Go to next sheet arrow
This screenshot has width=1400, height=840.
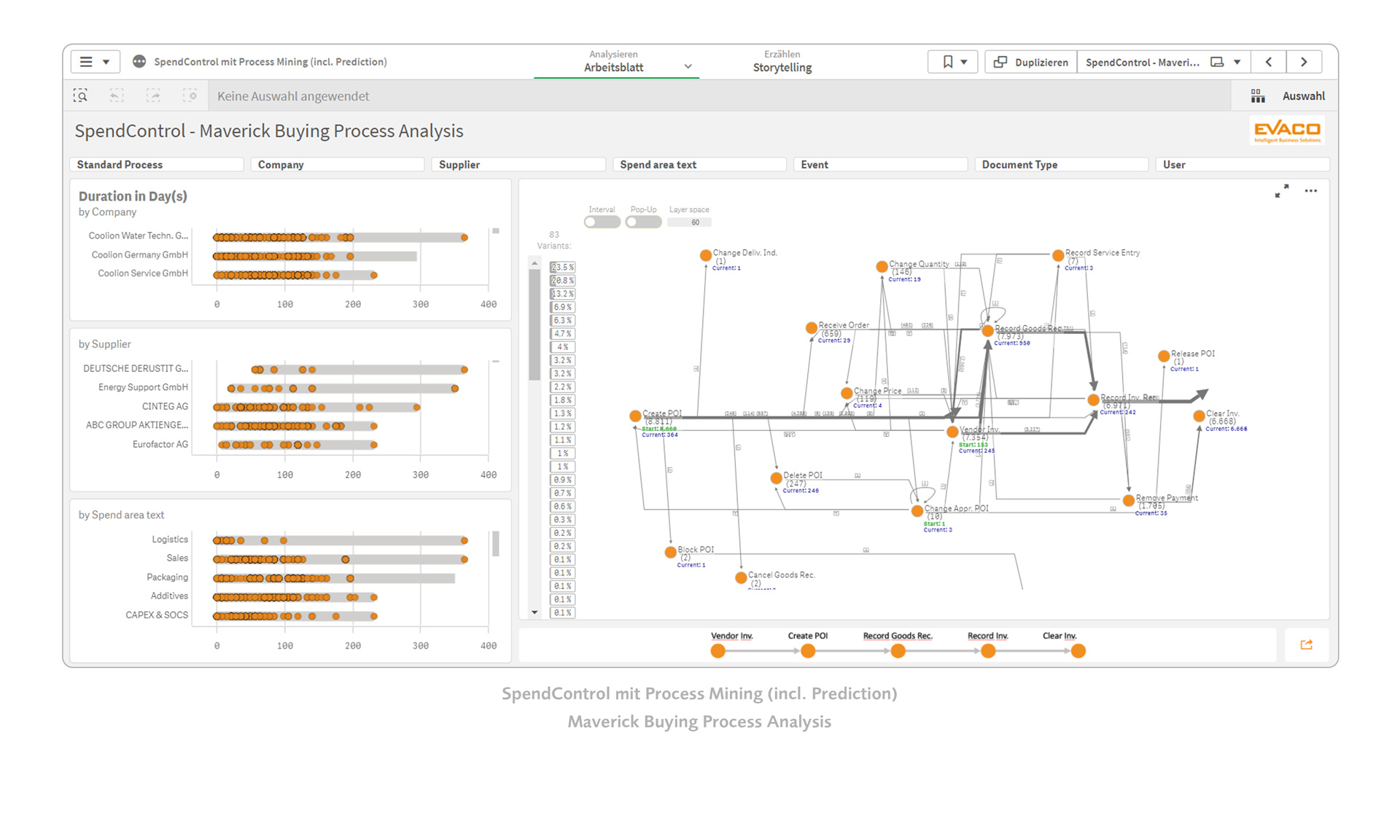(1304, 62)
